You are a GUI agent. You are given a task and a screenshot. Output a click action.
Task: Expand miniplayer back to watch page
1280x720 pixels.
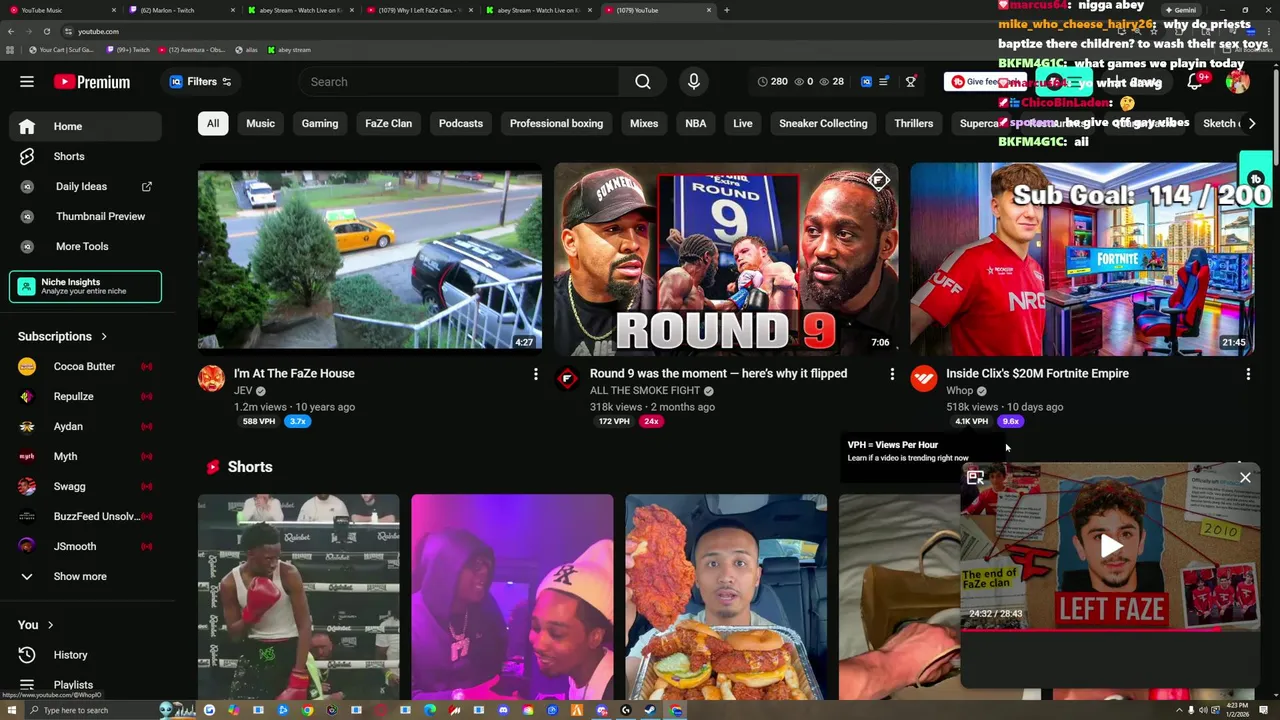(x=976, y=478)
